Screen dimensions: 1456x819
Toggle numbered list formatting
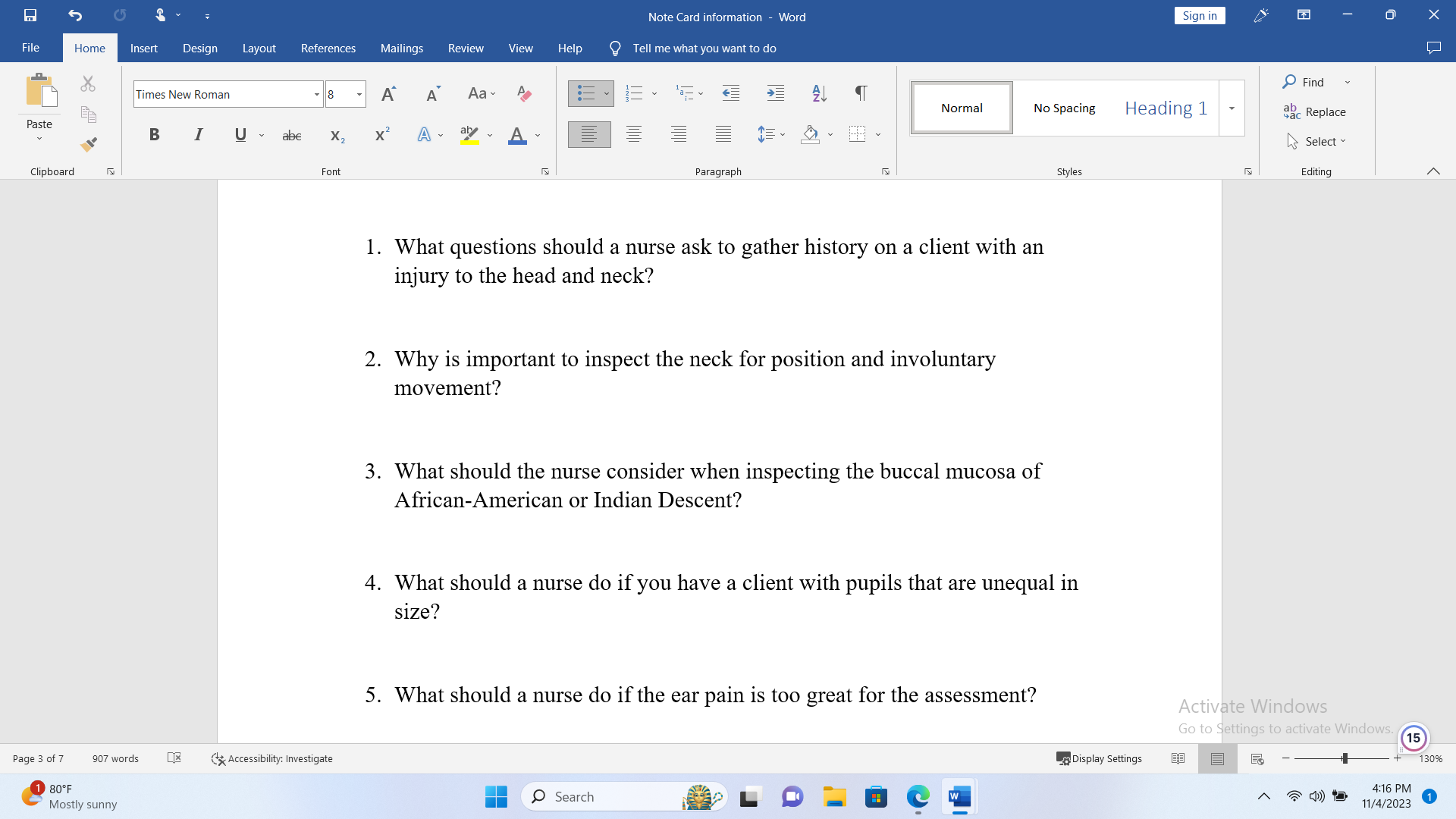(634, 93)
